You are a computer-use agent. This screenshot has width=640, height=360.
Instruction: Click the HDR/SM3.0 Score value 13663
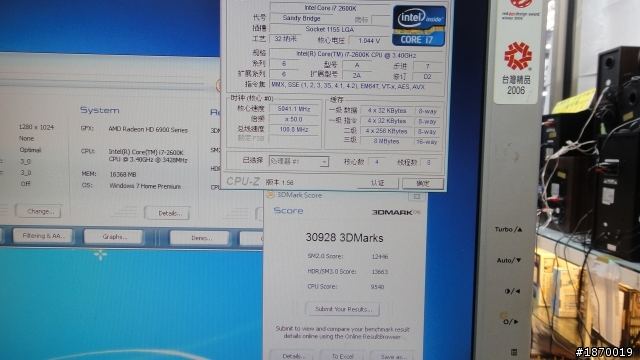coord(380,271)
